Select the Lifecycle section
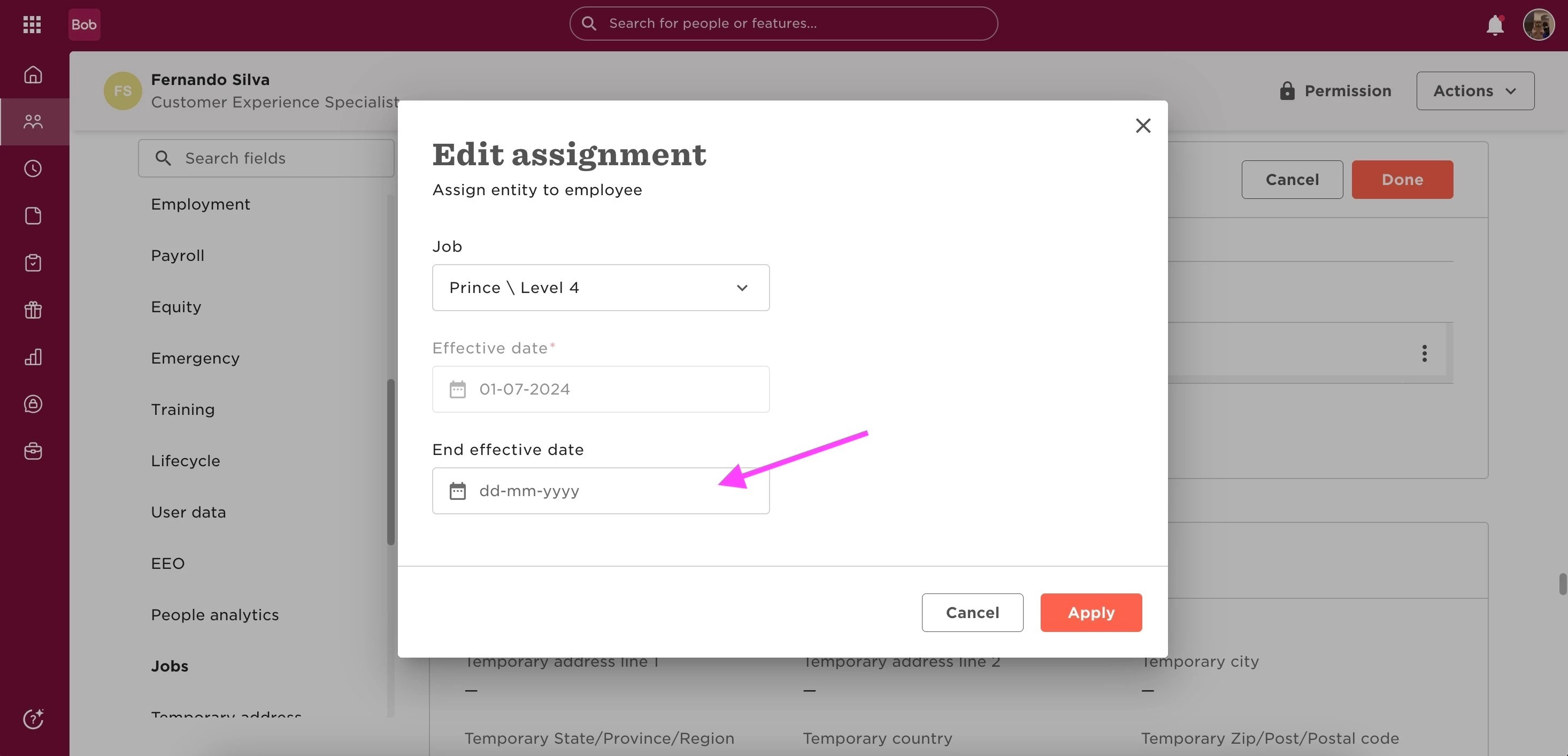Screen dimensions: 1568x756 [x=186, y=461]
